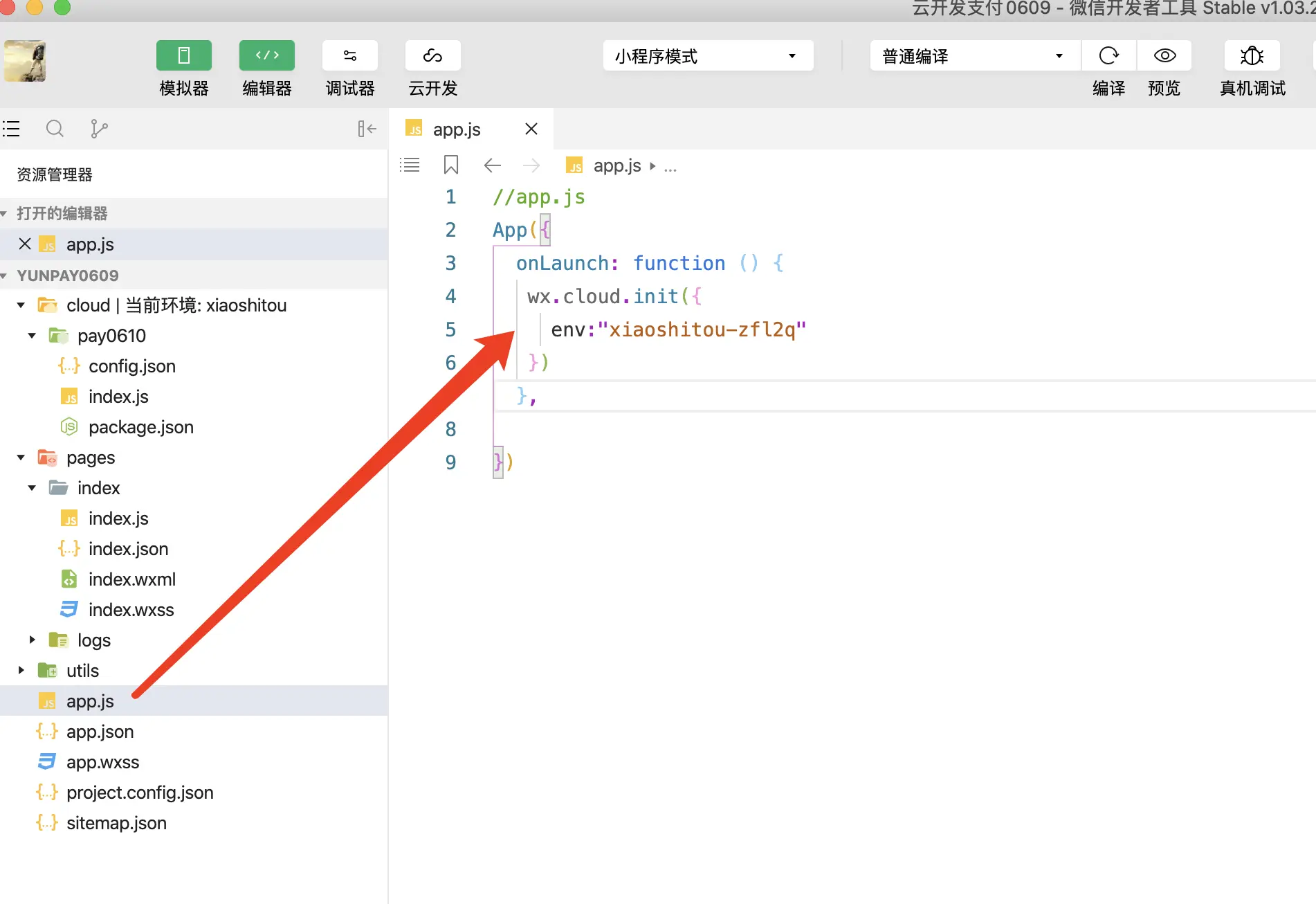Toggle the simulator (模拟器) panel
The image size is (1316, 904).
(184, 55)
